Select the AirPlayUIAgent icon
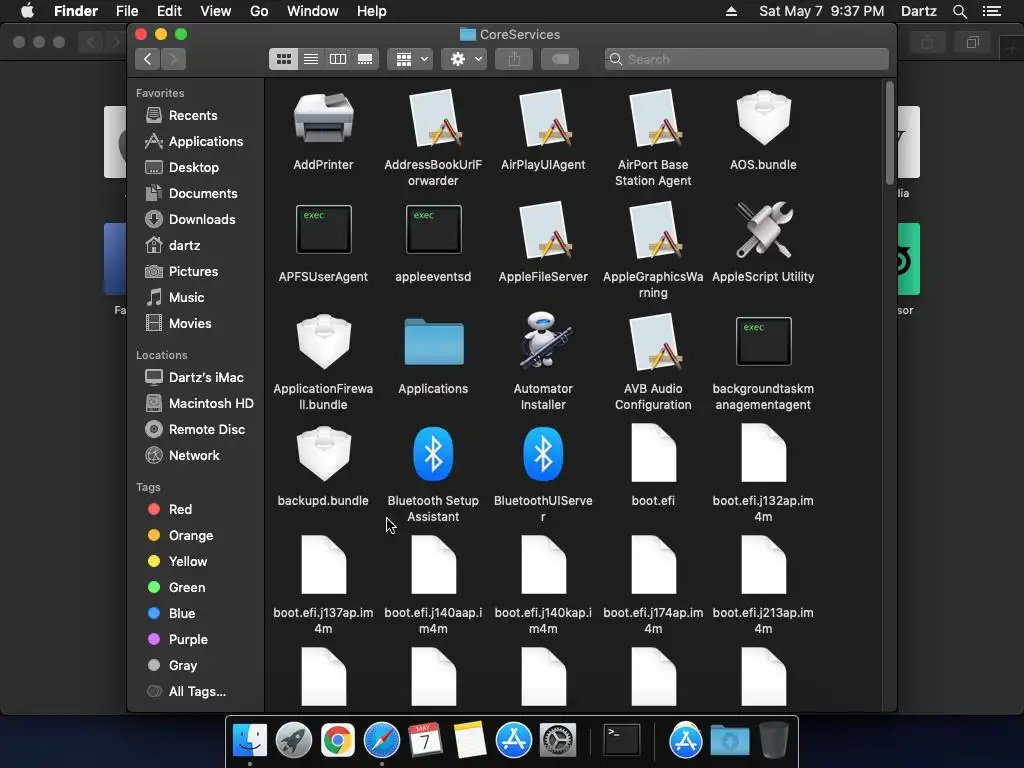Image resolution: width=1024 pixels, height=768 pixels. pyautogui.click(x=543, y=118)
